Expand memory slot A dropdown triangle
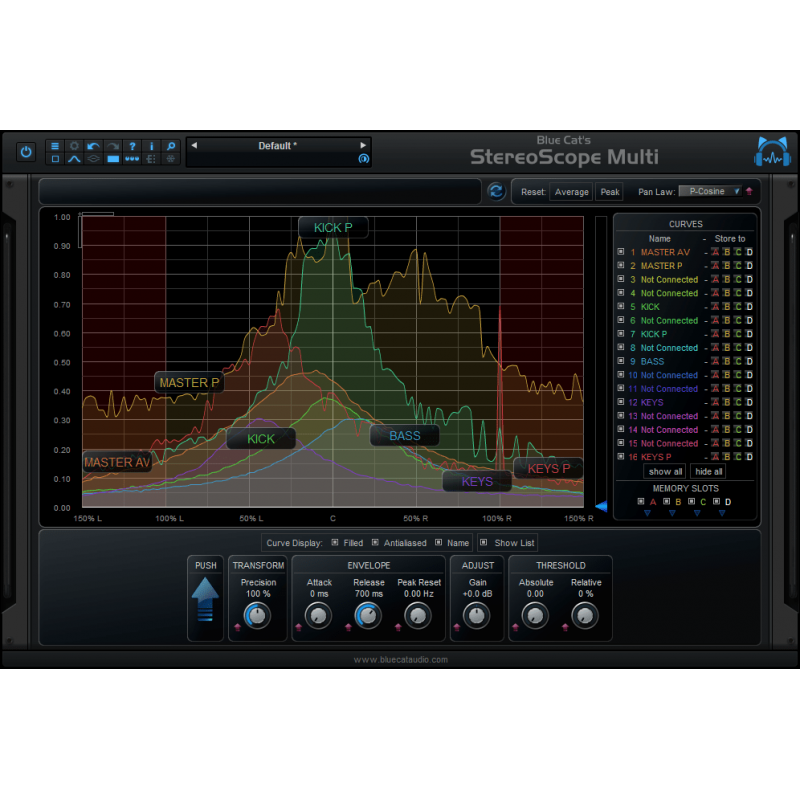The width and height of the screenshot is (800, 800). pyautogui.click(x=647, y=513)
